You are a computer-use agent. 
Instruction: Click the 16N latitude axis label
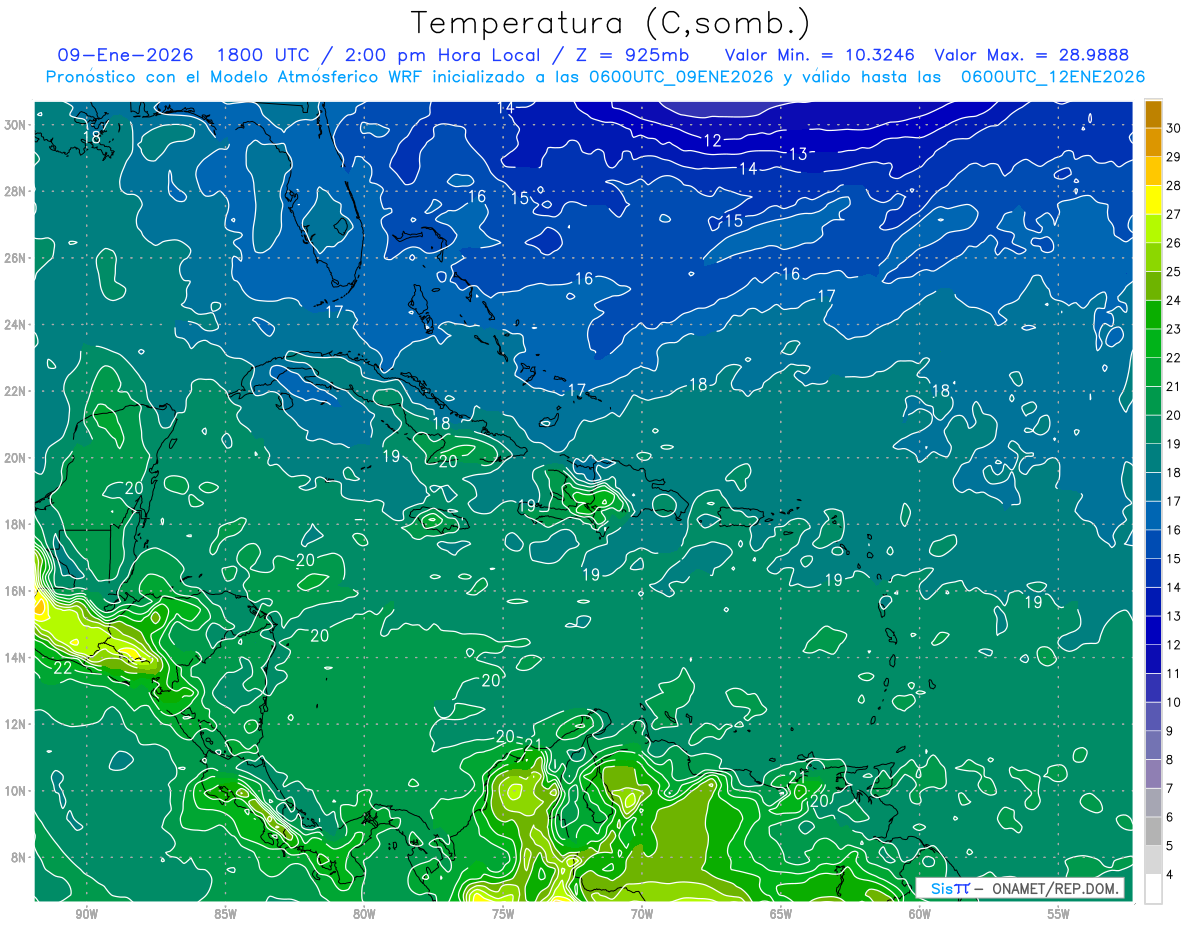tap(17, 591)
